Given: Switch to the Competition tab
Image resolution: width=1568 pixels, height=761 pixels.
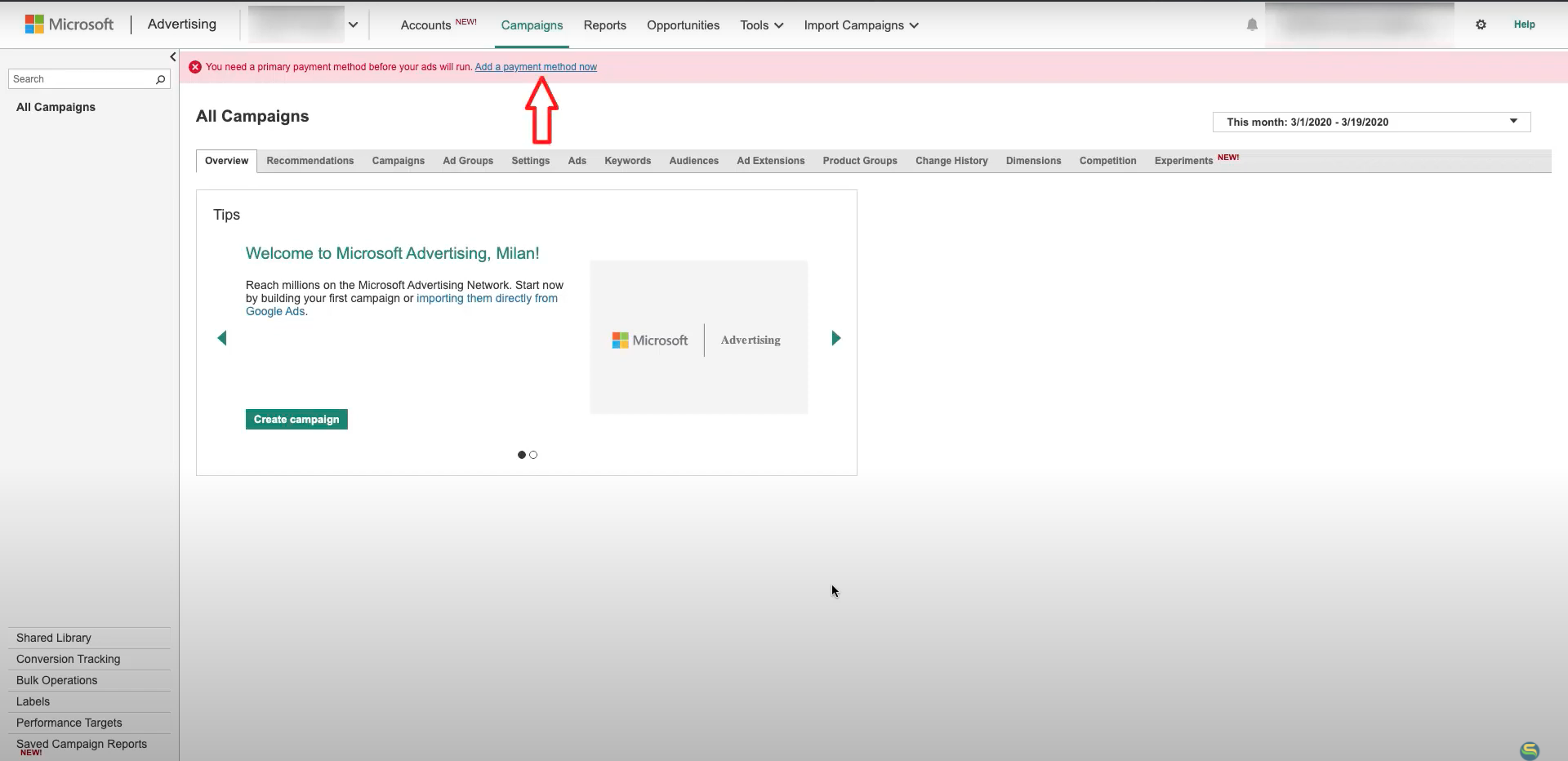Looking at the screenshot, I should pyautogui.click(x=1107, y=161).
